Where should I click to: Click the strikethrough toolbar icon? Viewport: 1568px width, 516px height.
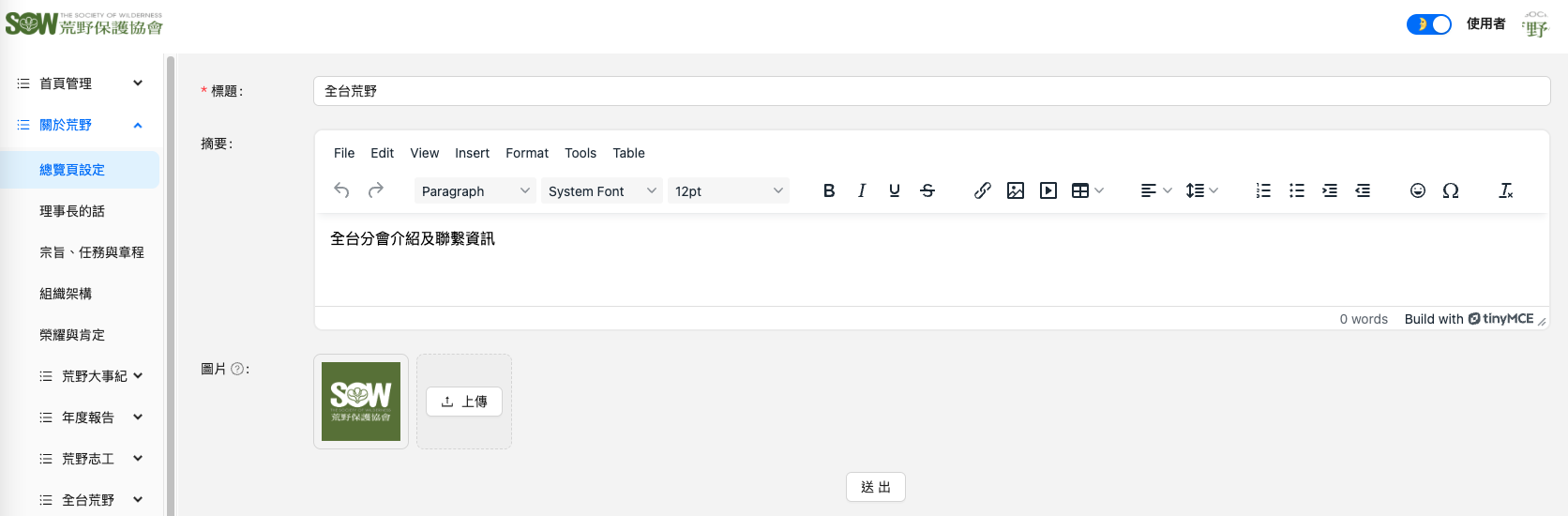click(927, 190)
